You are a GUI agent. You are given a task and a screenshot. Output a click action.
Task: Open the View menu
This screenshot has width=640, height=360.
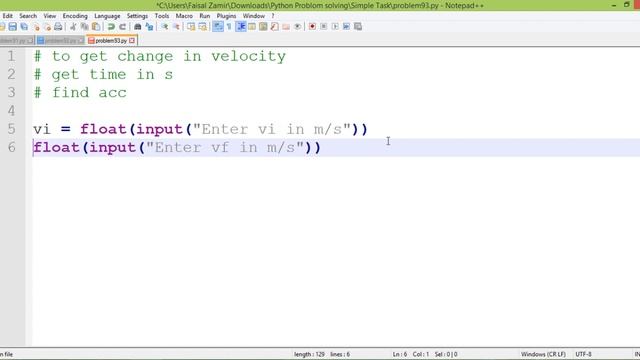pos(50,16)
